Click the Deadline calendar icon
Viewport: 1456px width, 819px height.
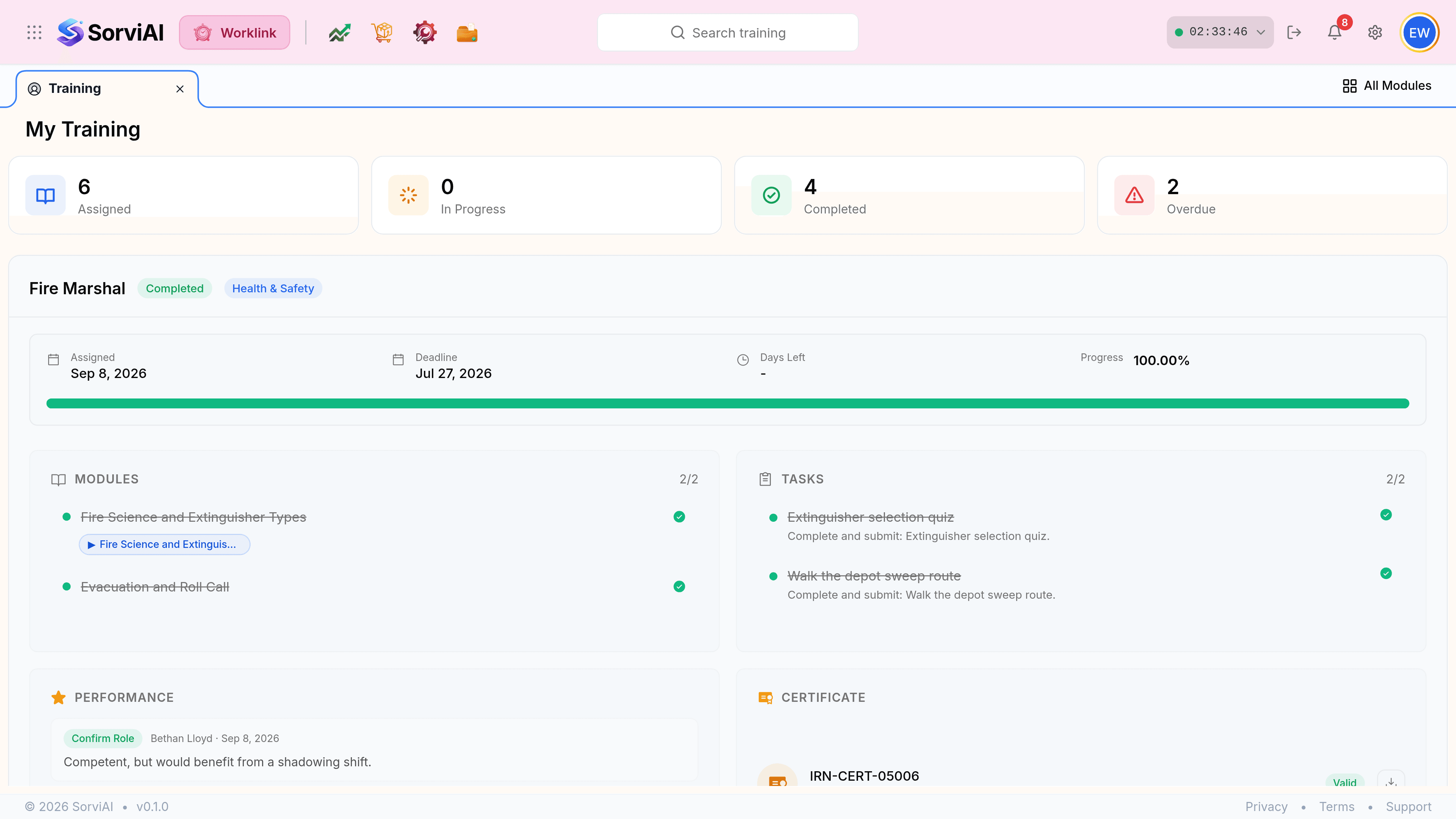tap(398, 359)
